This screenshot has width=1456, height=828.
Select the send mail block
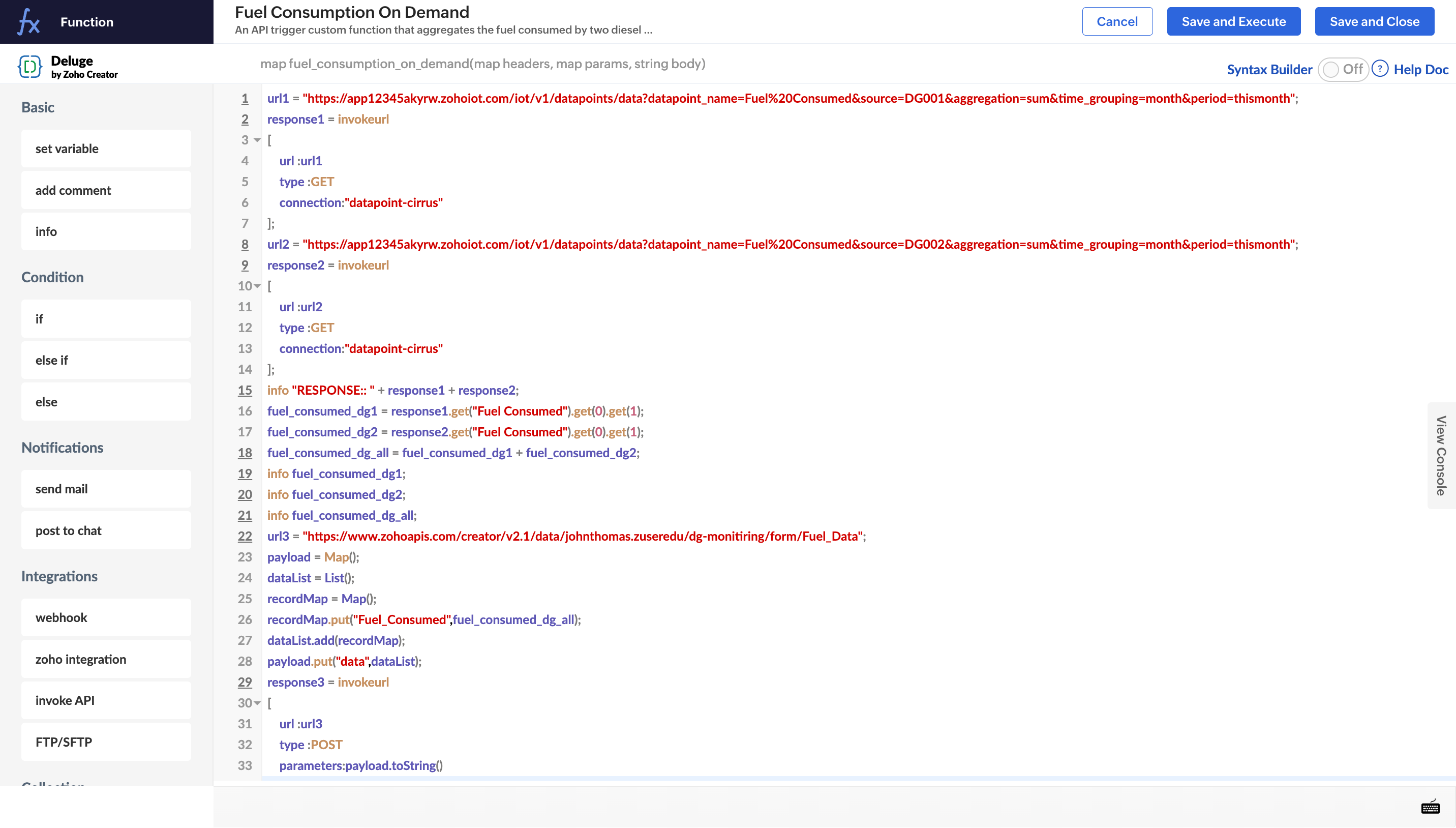coord(106,488)
